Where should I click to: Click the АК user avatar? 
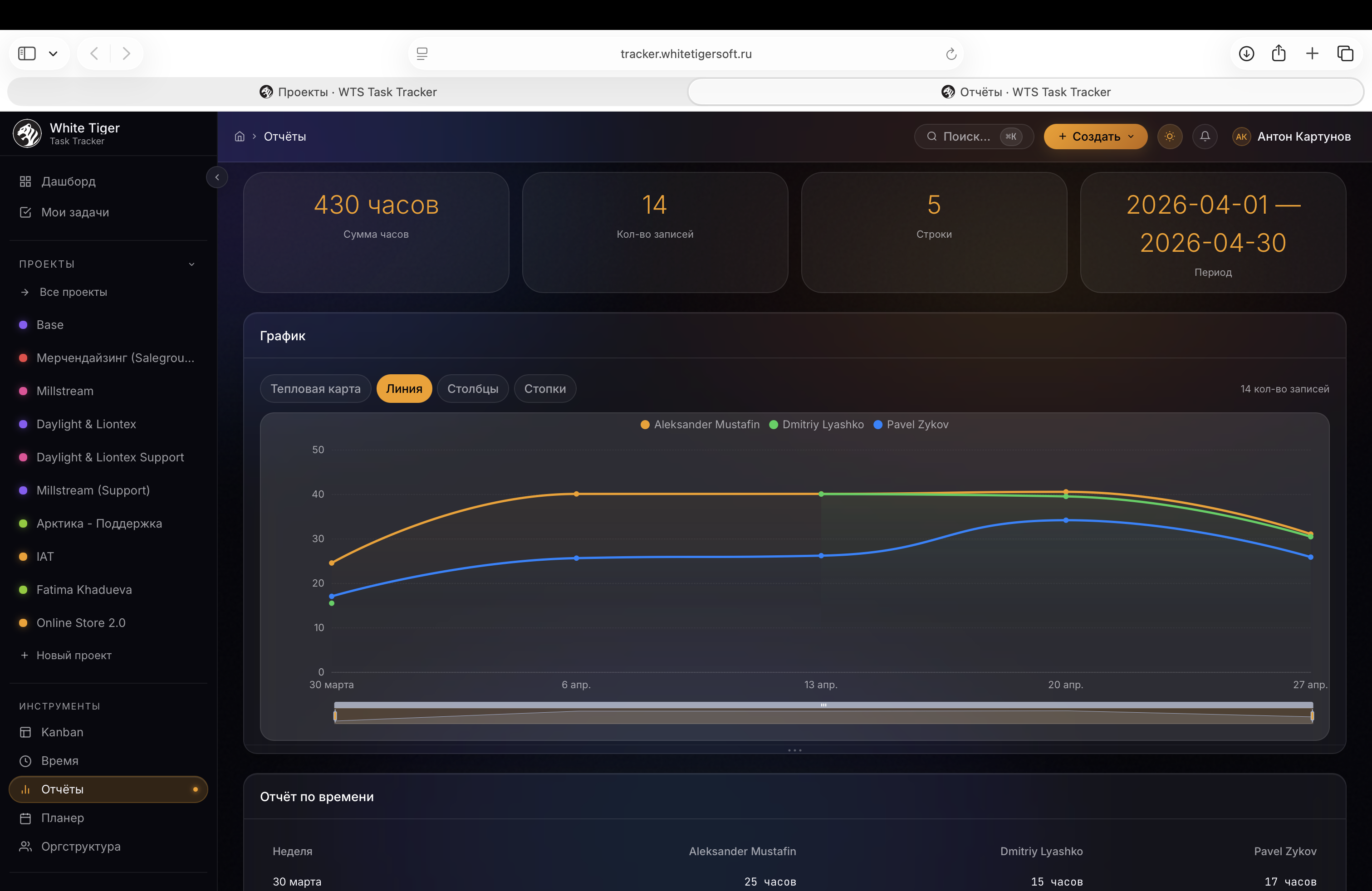(1241, 137)
